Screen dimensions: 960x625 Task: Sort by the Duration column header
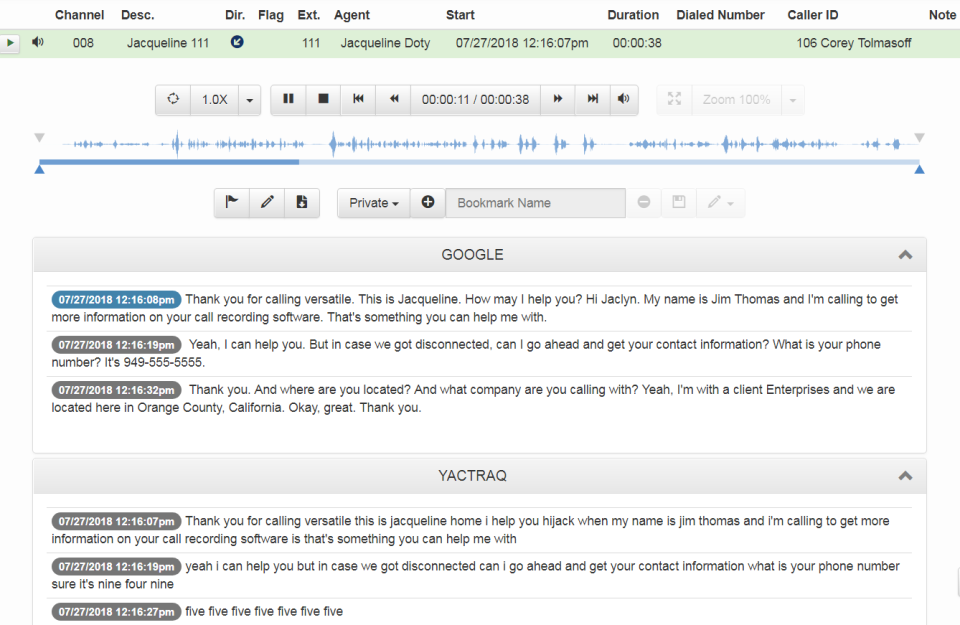(633, 14)
